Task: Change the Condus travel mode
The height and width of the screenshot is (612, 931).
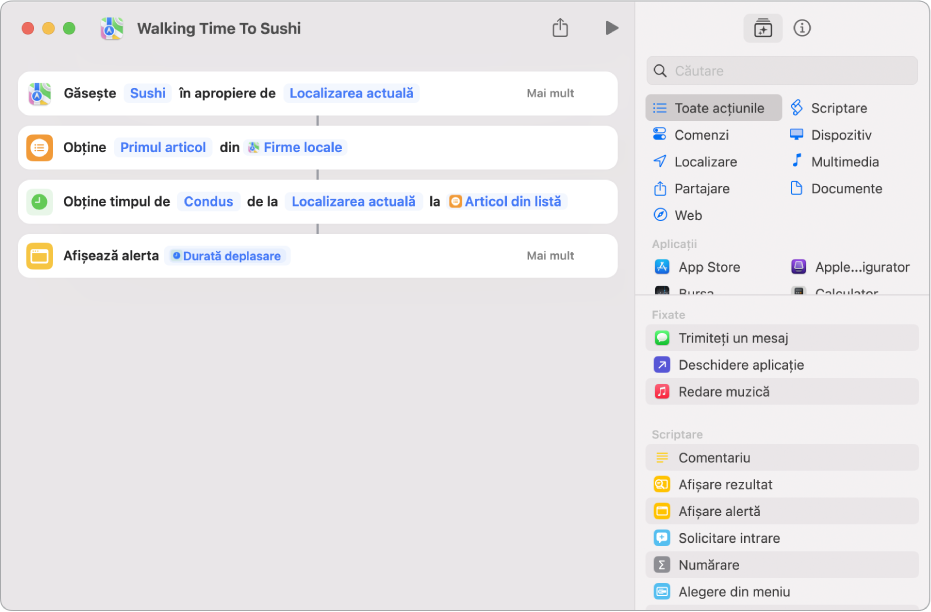Action: click(x=208, y=201)
